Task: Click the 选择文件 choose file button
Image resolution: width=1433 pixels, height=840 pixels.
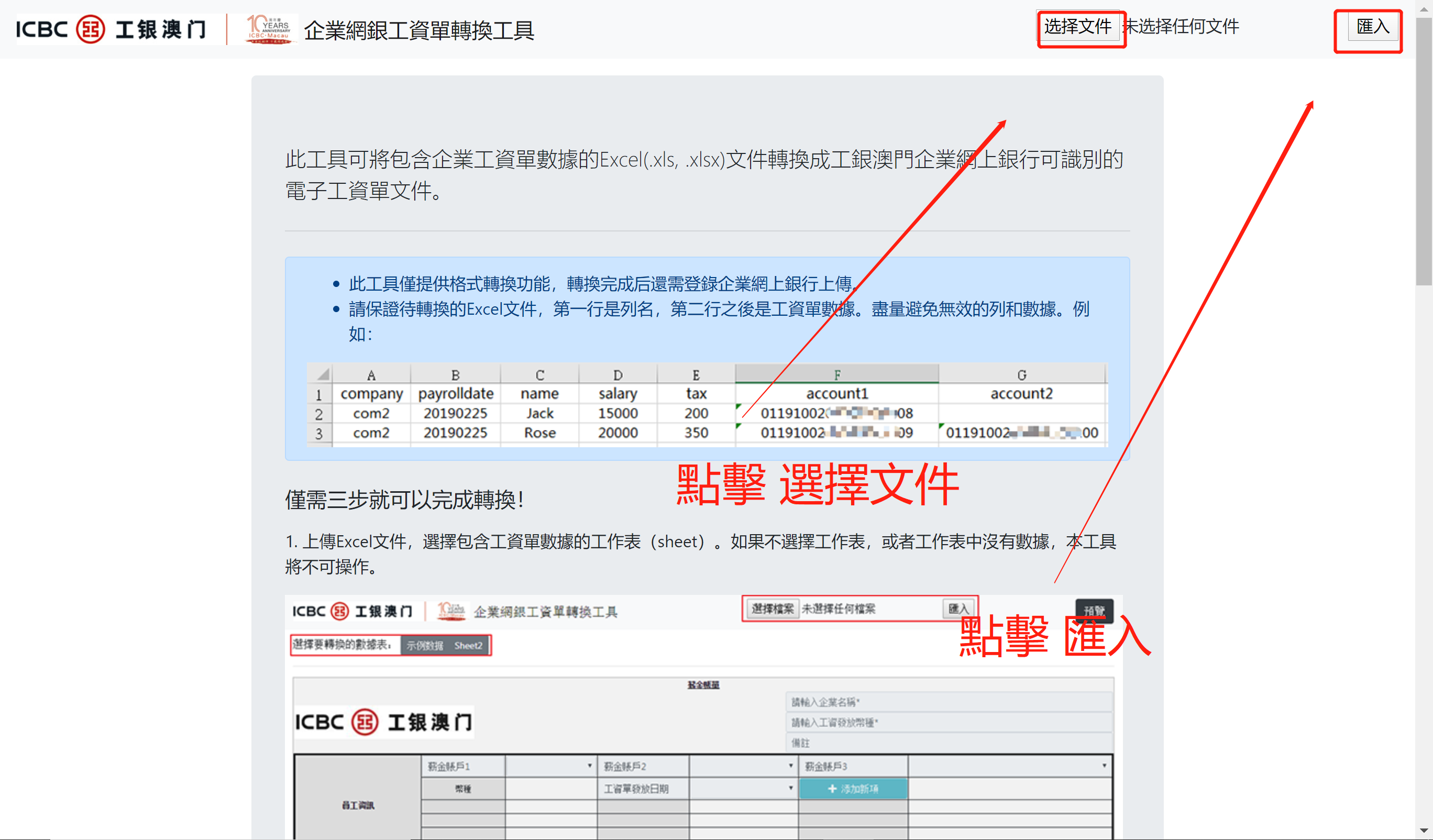Action: coord(1078,27)
